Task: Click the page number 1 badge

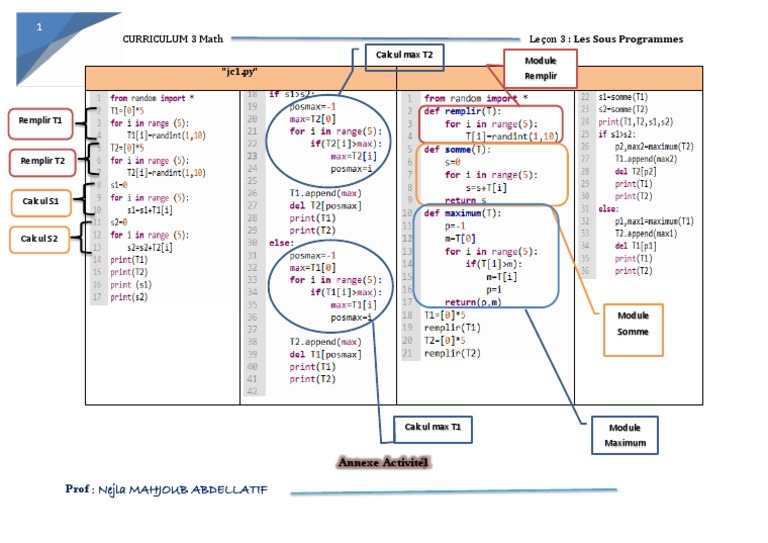Action: [x=39, y=27]
